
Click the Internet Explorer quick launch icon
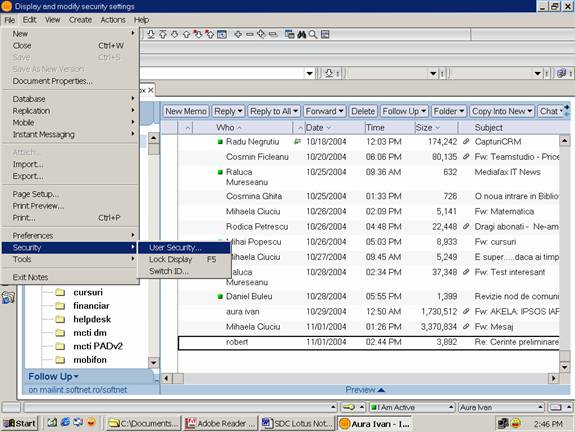pyautogui.click(x=65, y=423)
